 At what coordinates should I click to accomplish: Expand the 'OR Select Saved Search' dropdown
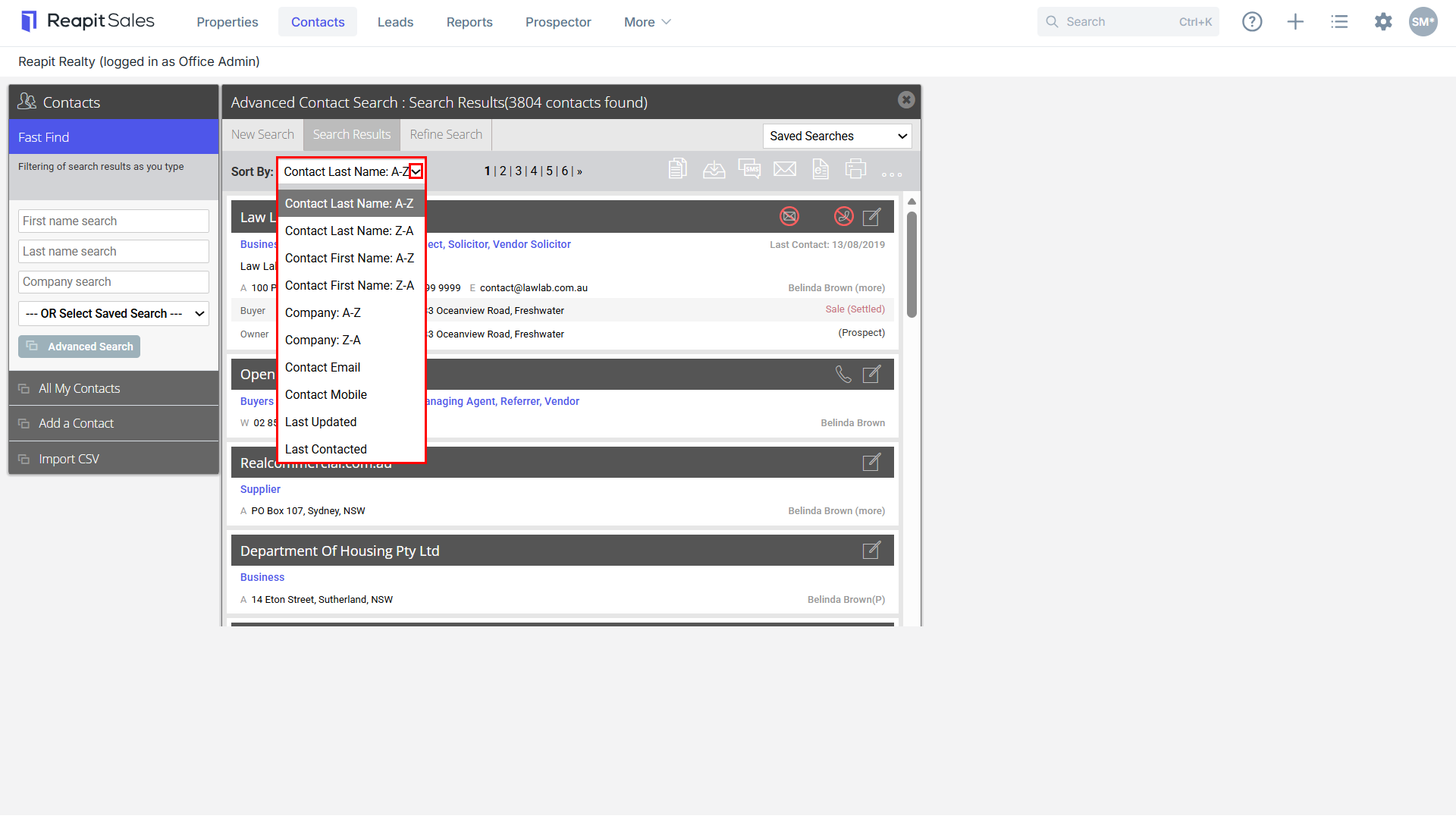(x=114, y=314)
